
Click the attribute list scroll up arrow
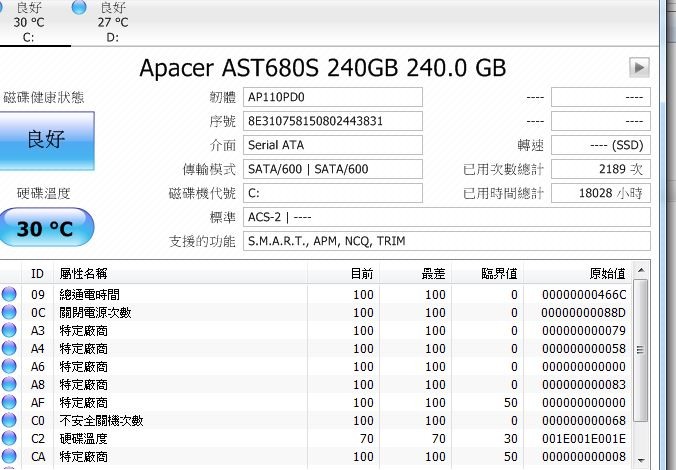(641, 270)
